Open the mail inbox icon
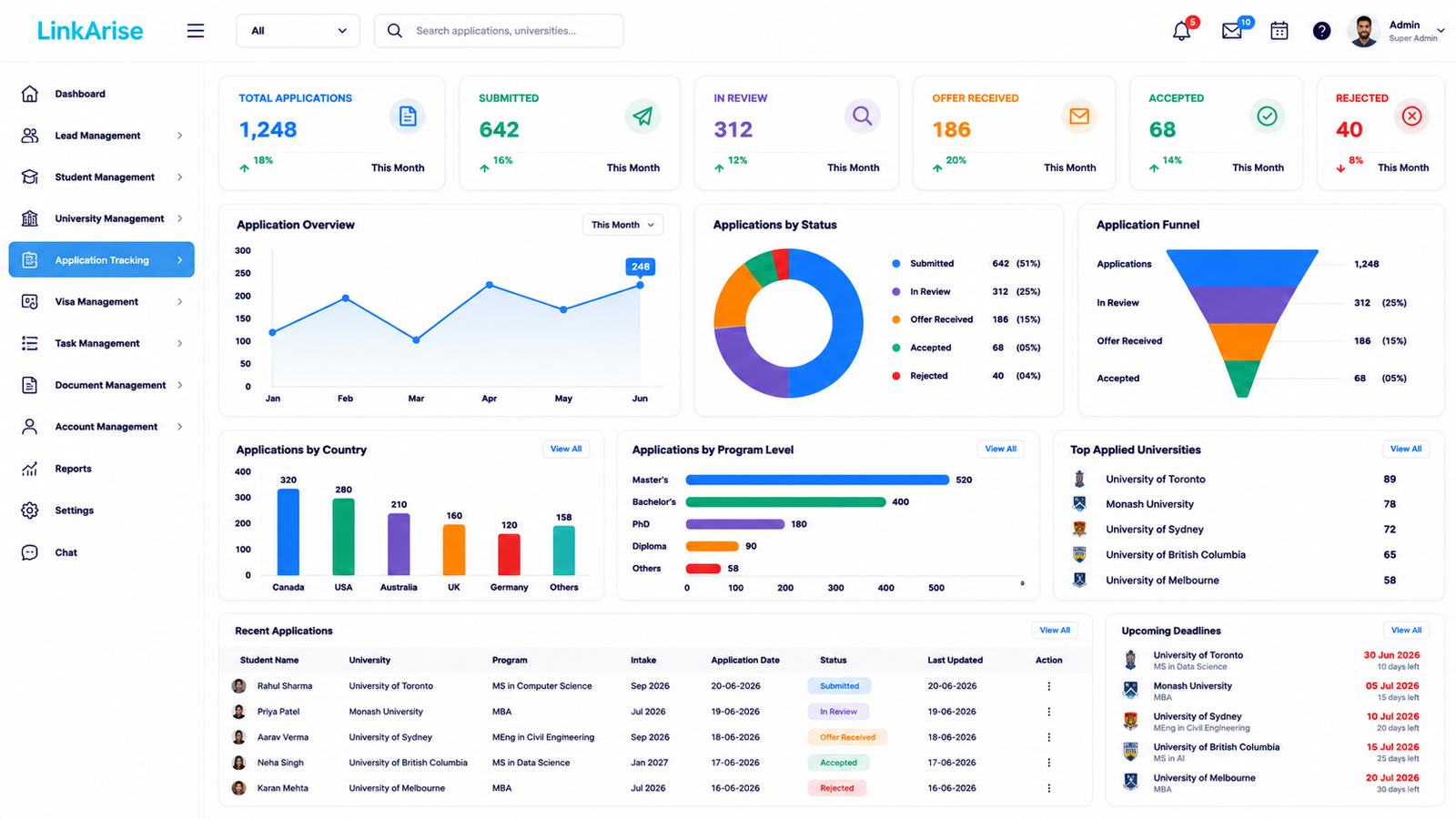The width and height of the screenshot is (1456, 819). click(x=1231, y=31)
